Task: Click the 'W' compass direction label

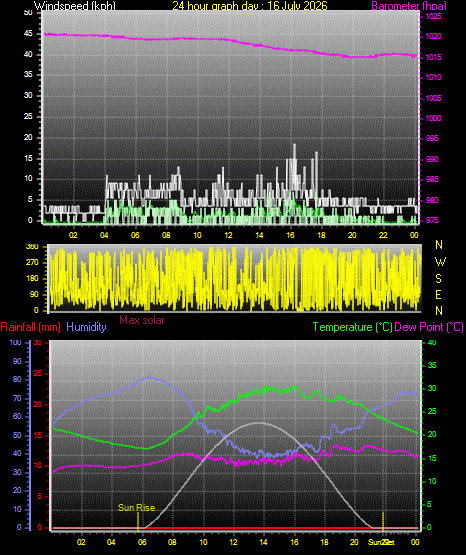Action: point(440,262)
